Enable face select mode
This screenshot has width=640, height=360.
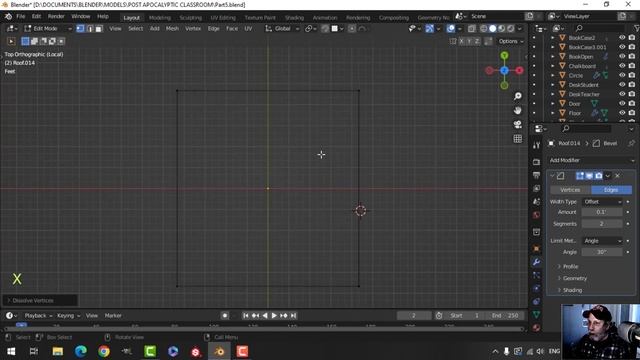99,29
